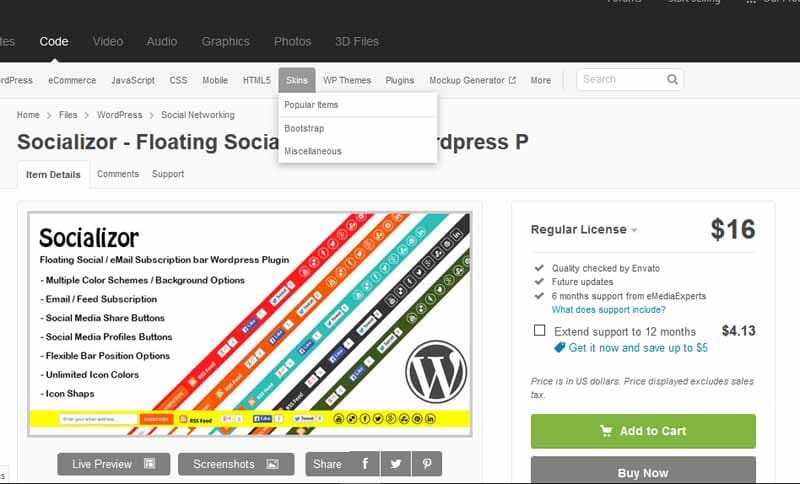Click 'Get it now and save' link
This screenshot has height=484, width=800.
coord(638,348)
